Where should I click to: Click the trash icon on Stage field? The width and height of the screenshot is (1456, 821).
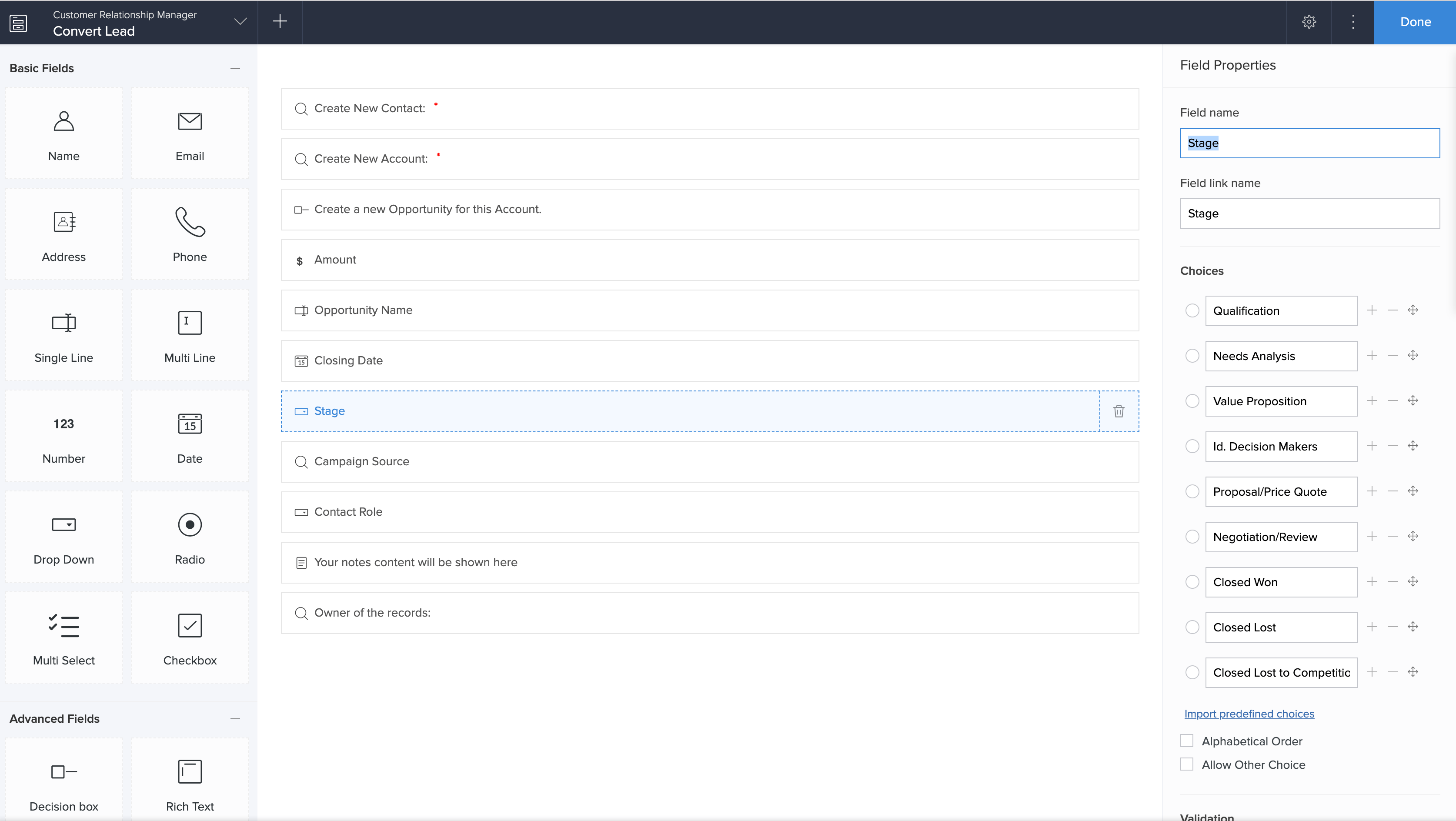point(1119,411)
